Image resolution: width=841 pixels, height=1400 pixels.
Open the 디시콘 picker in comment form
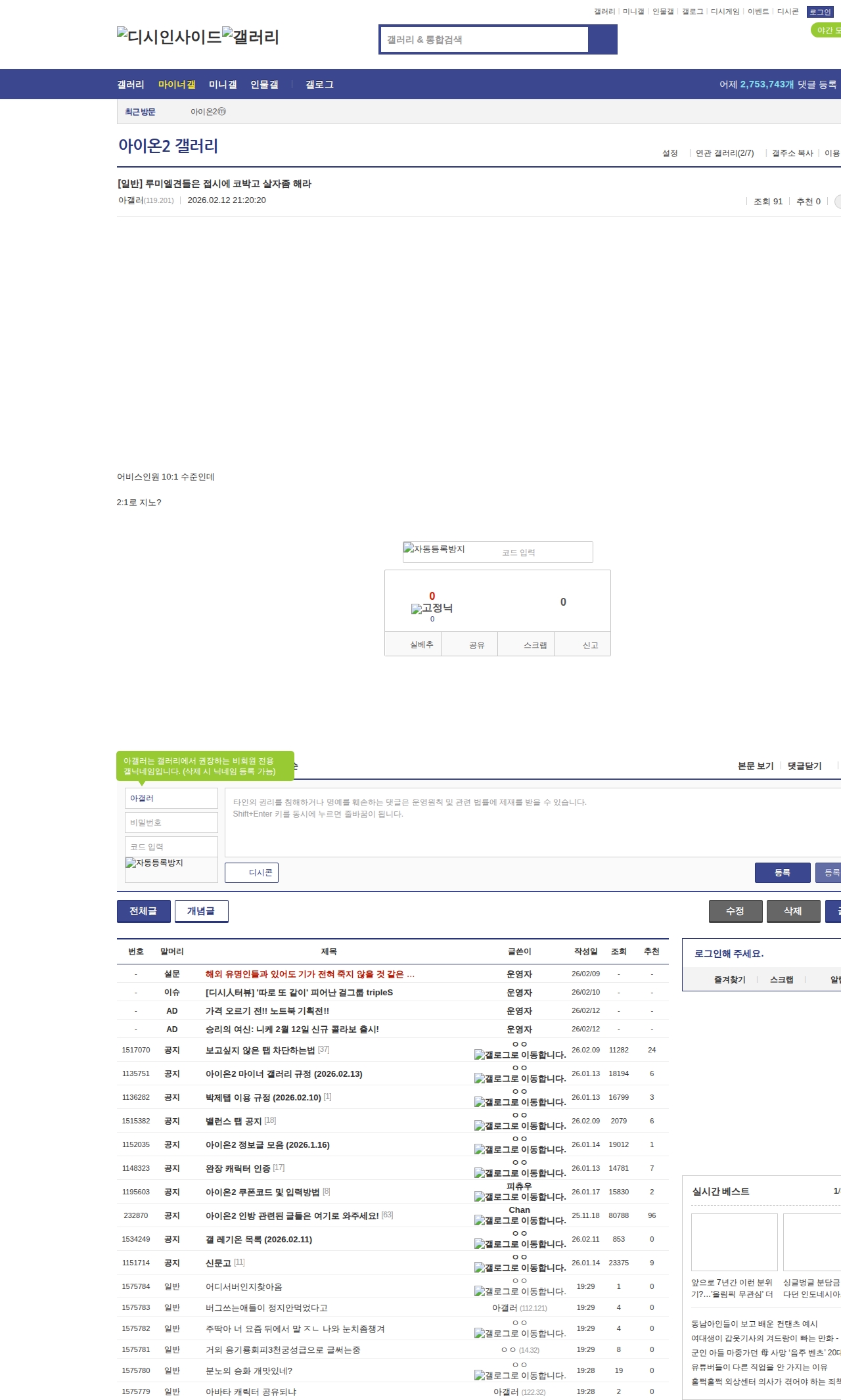[252, 872]
